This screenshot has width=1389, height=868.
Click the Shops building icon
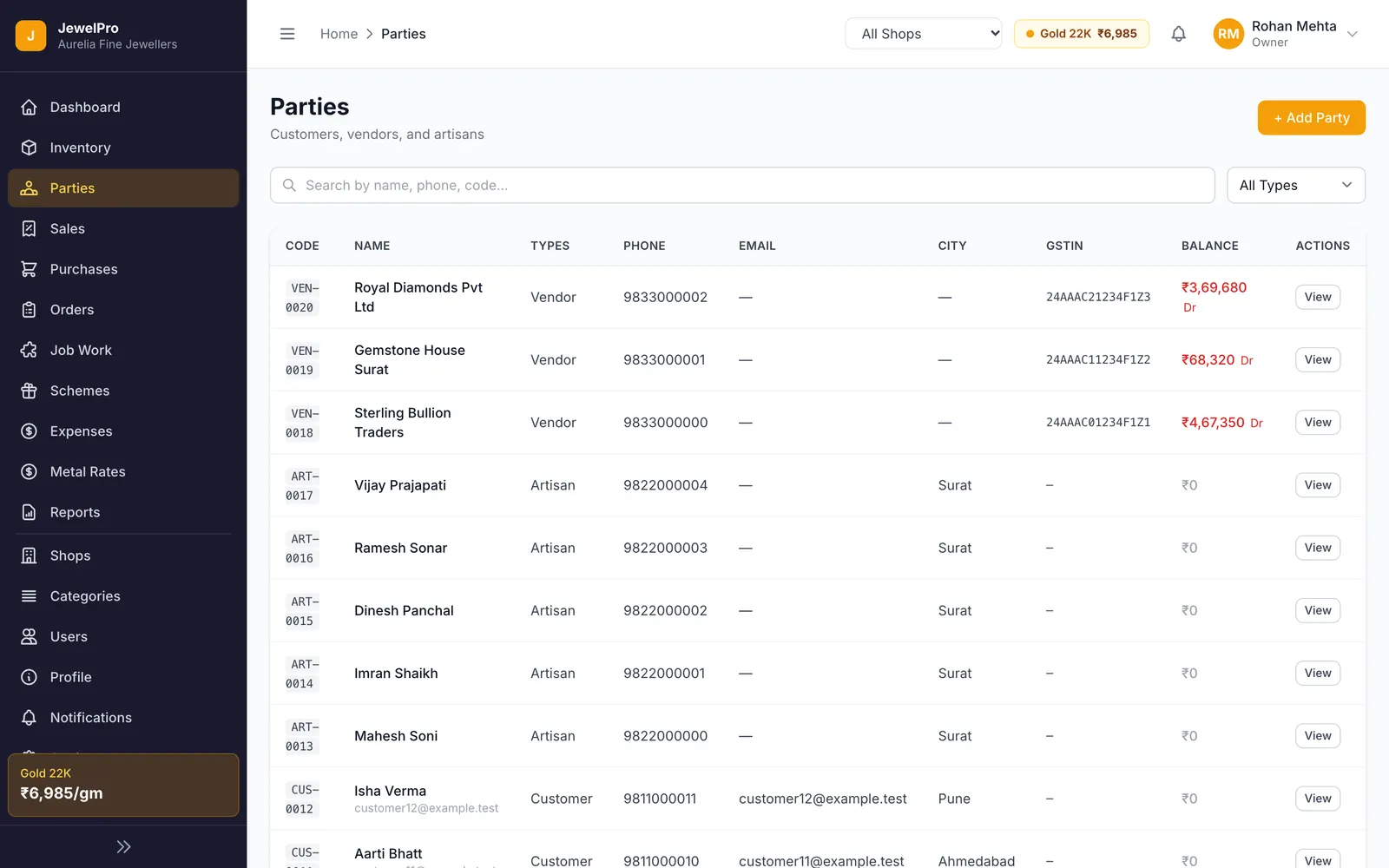click(x=29, y=556)
